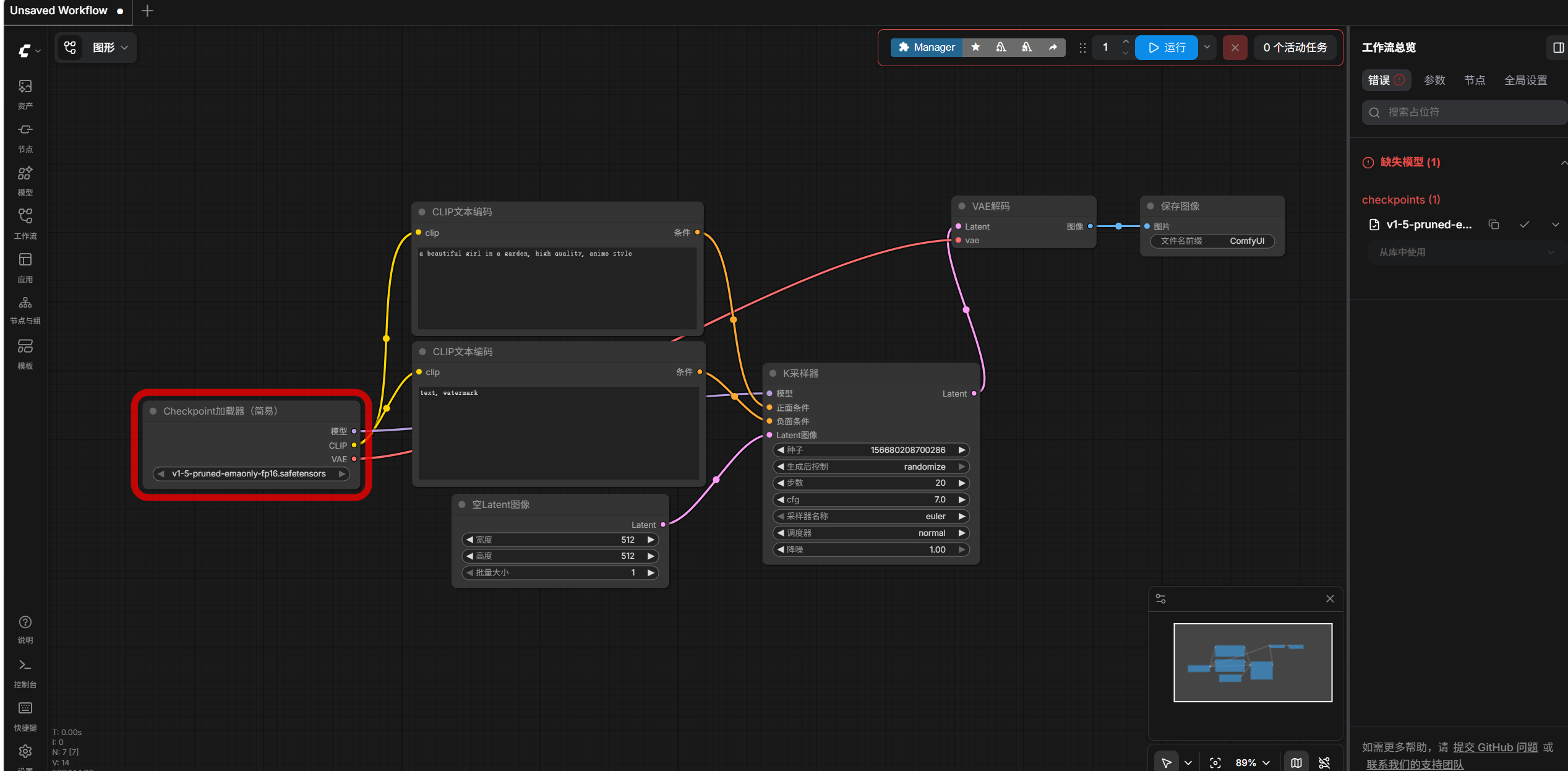Fit the view with the focus frame icon
This screenshot has width=1568, height=771.
pos(1215,763)
